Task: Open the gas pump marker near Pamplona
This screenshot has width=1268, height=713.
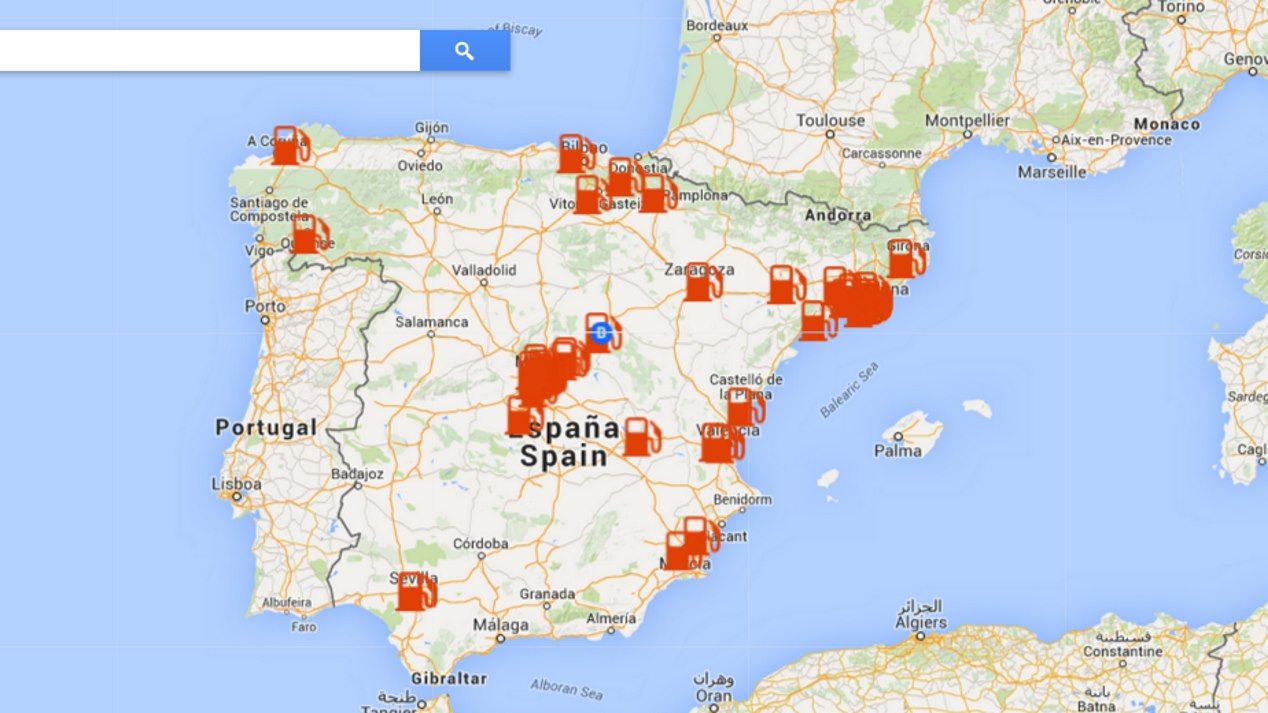Action: (x=656, y=193)
